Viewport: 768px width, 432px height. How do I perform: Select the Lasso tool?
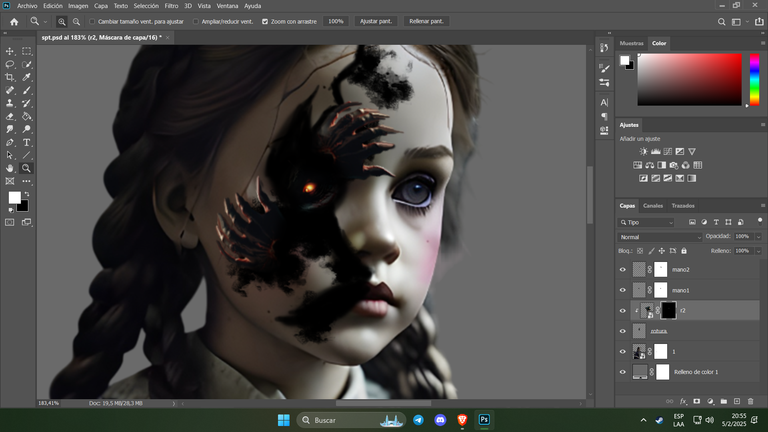[10, 64]
